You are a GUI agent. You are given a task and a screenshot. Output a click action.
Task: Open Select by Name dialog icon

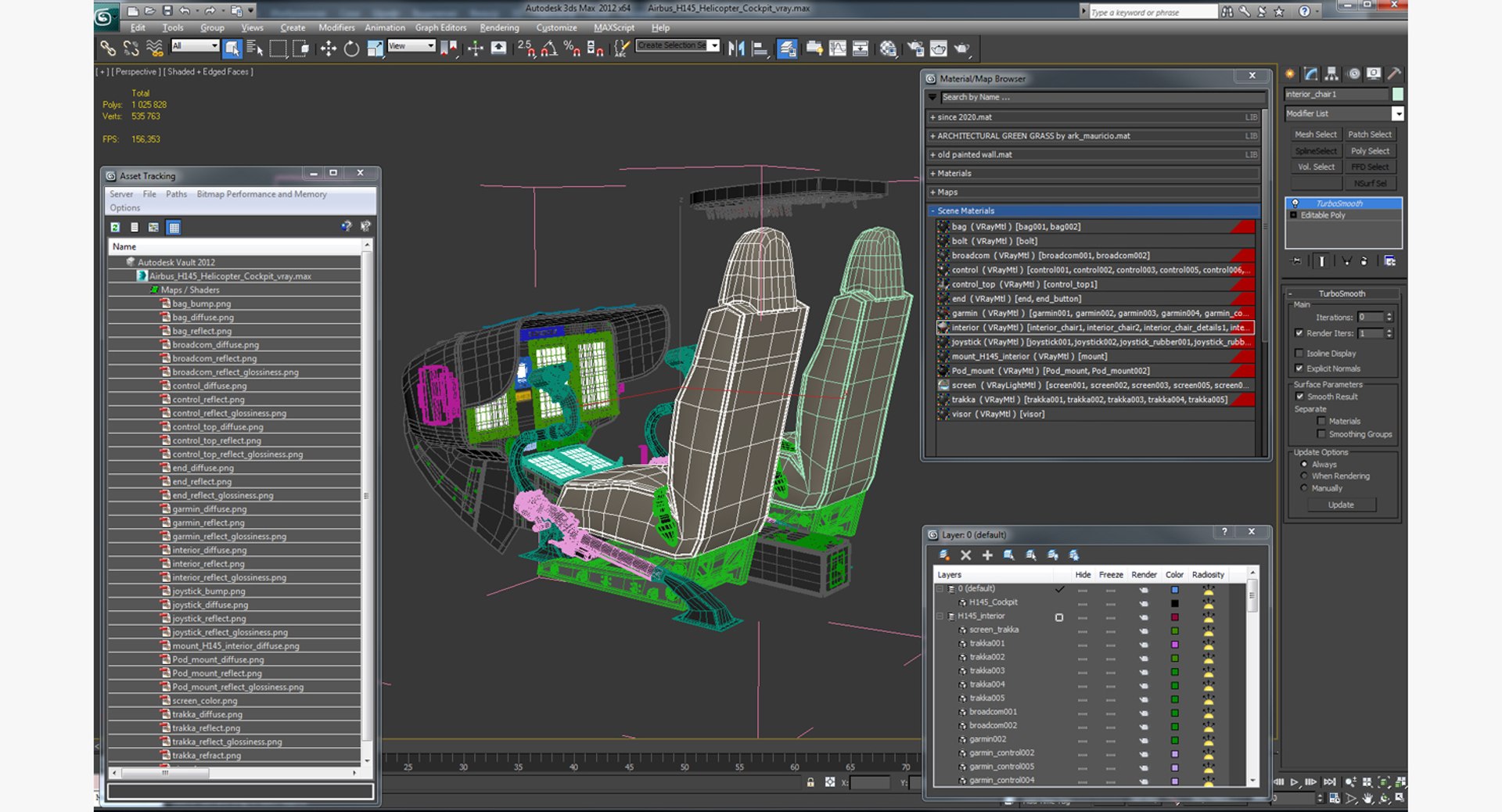click(x=255, y=49)
